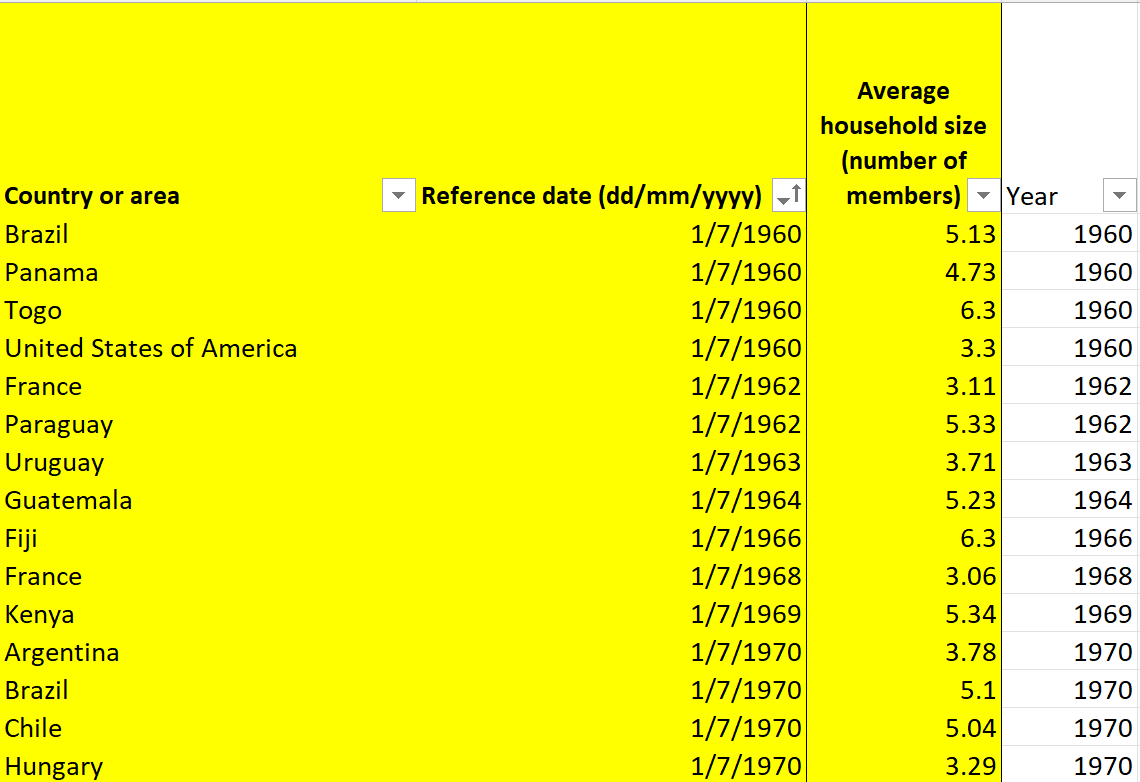Image resolution: width=1140 pixels, height=782 pixels.
Task: Click the Chile country cell
Action: click(x=33, y=729)
